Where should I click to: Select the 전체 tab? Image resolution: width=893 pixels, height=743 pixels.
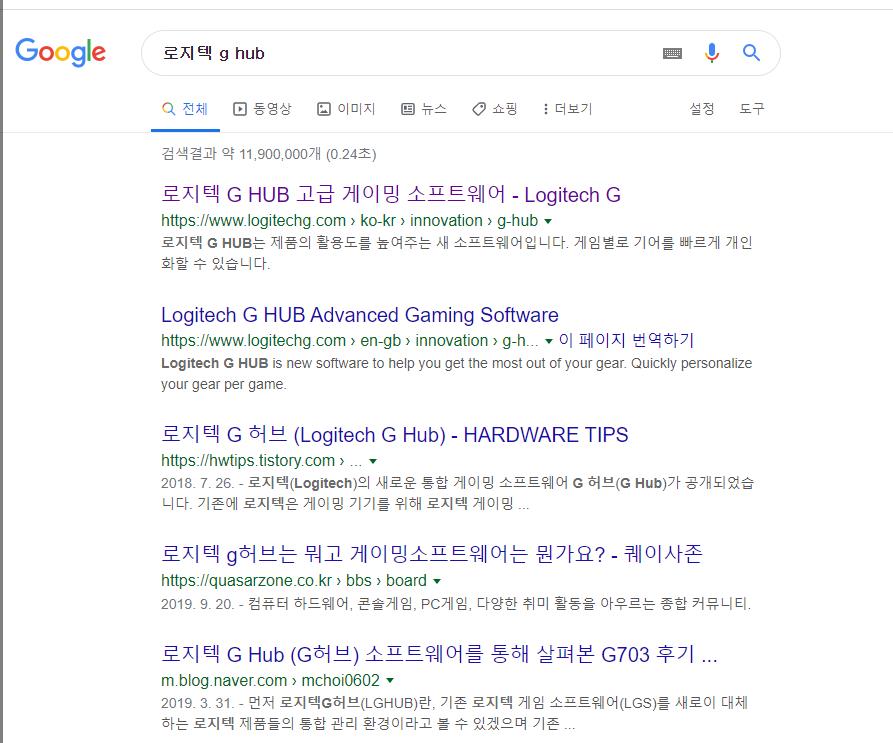(185, 109)
